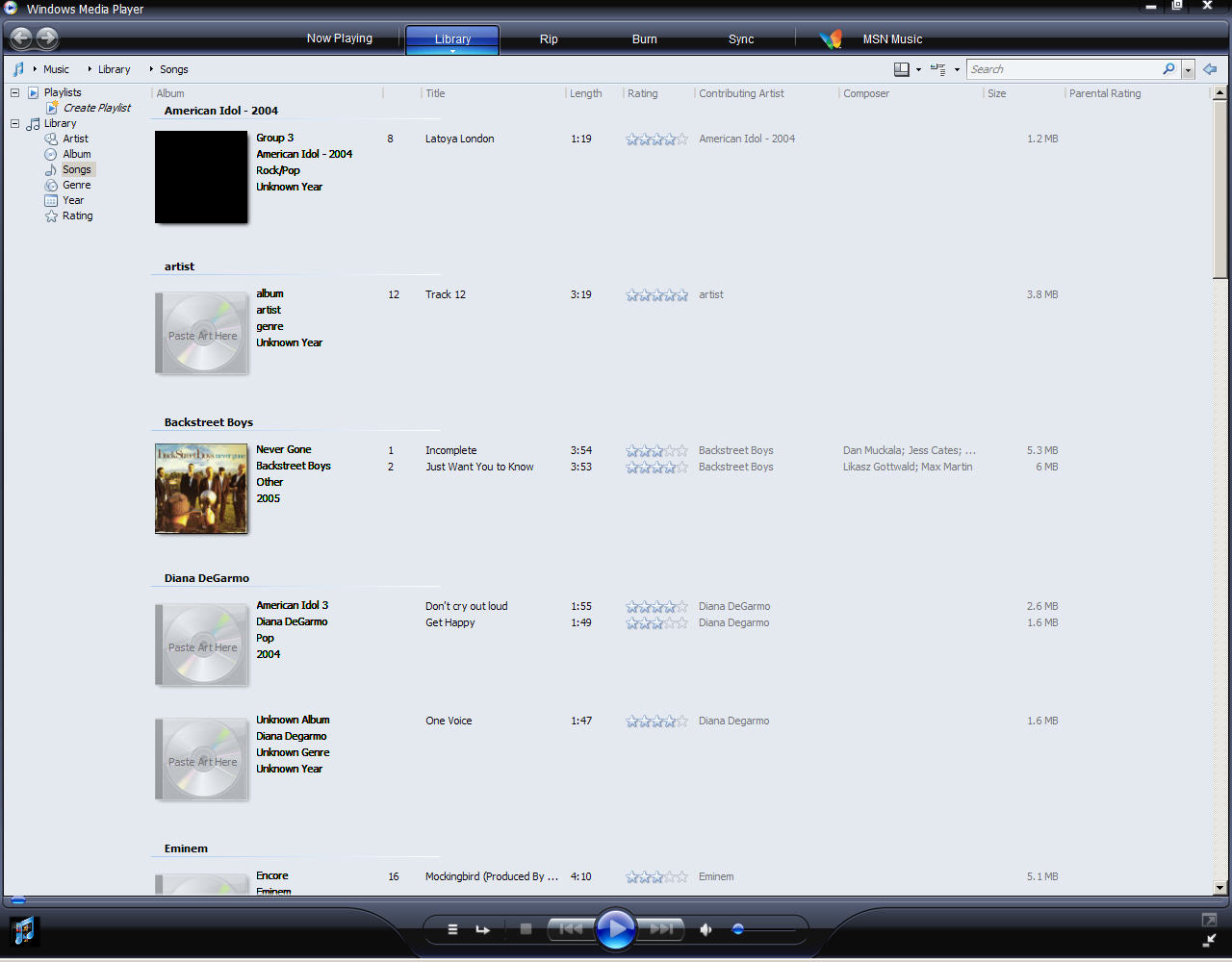Screen dimensions: 1232x962
Task: Open the Library breadcrumb dropdown arrow
Action: (x=90, y=69)
